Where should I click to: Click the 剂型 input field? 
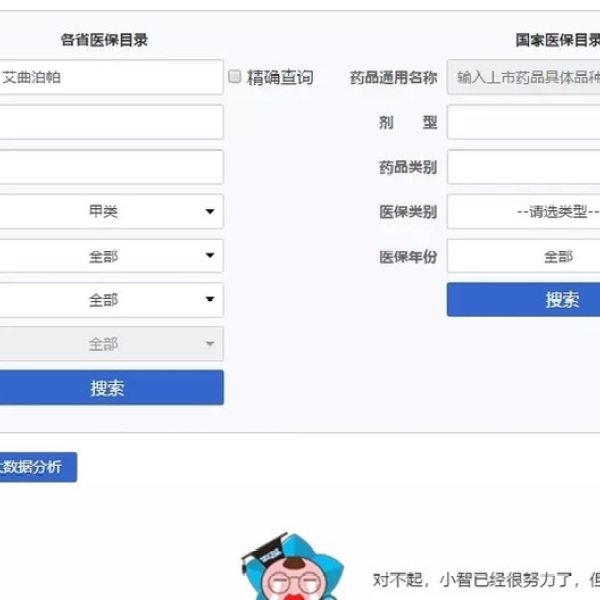click(523, 122)
